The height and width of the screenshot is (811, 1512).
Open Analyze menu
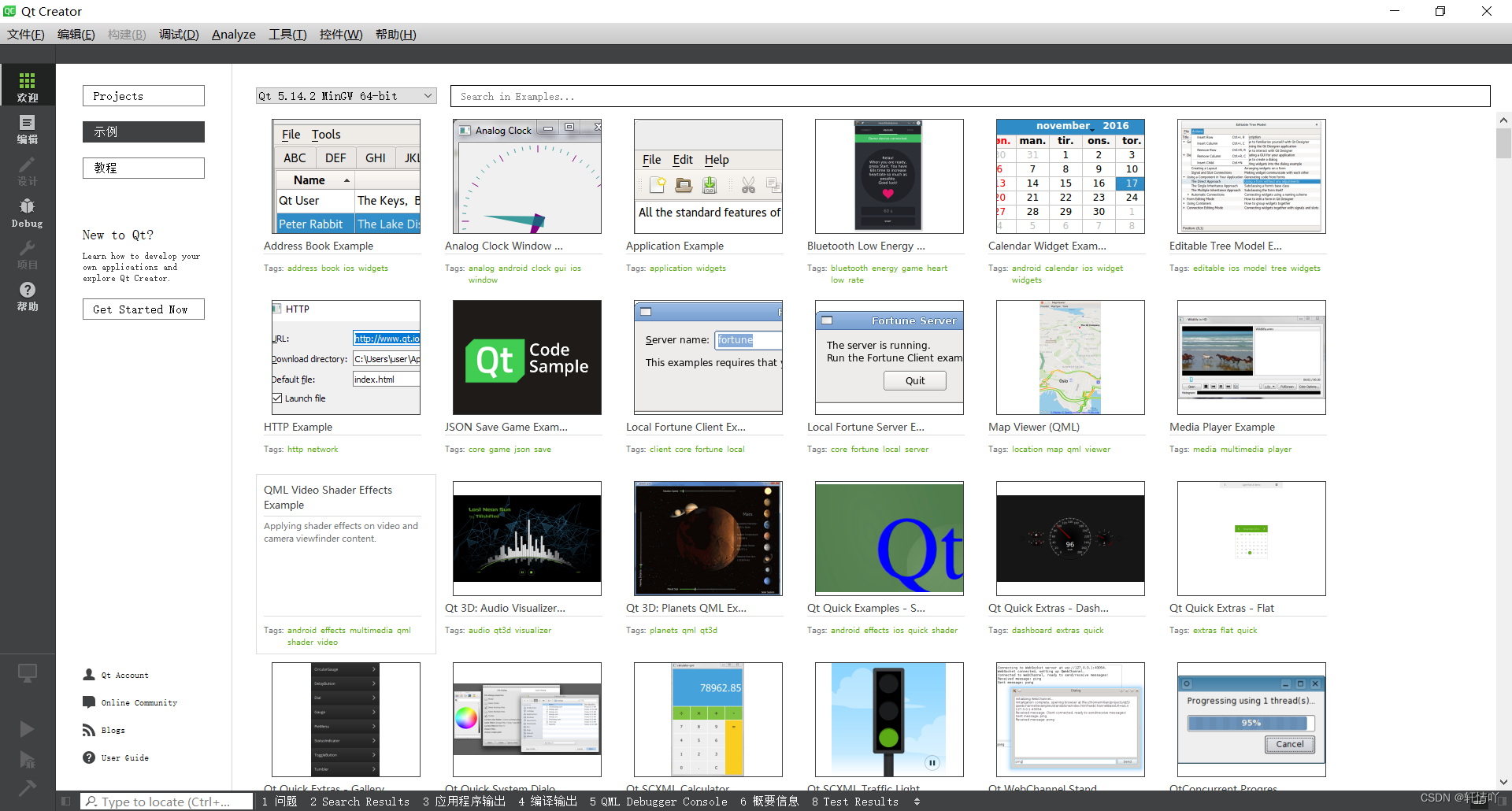click(x=234, y=34)
